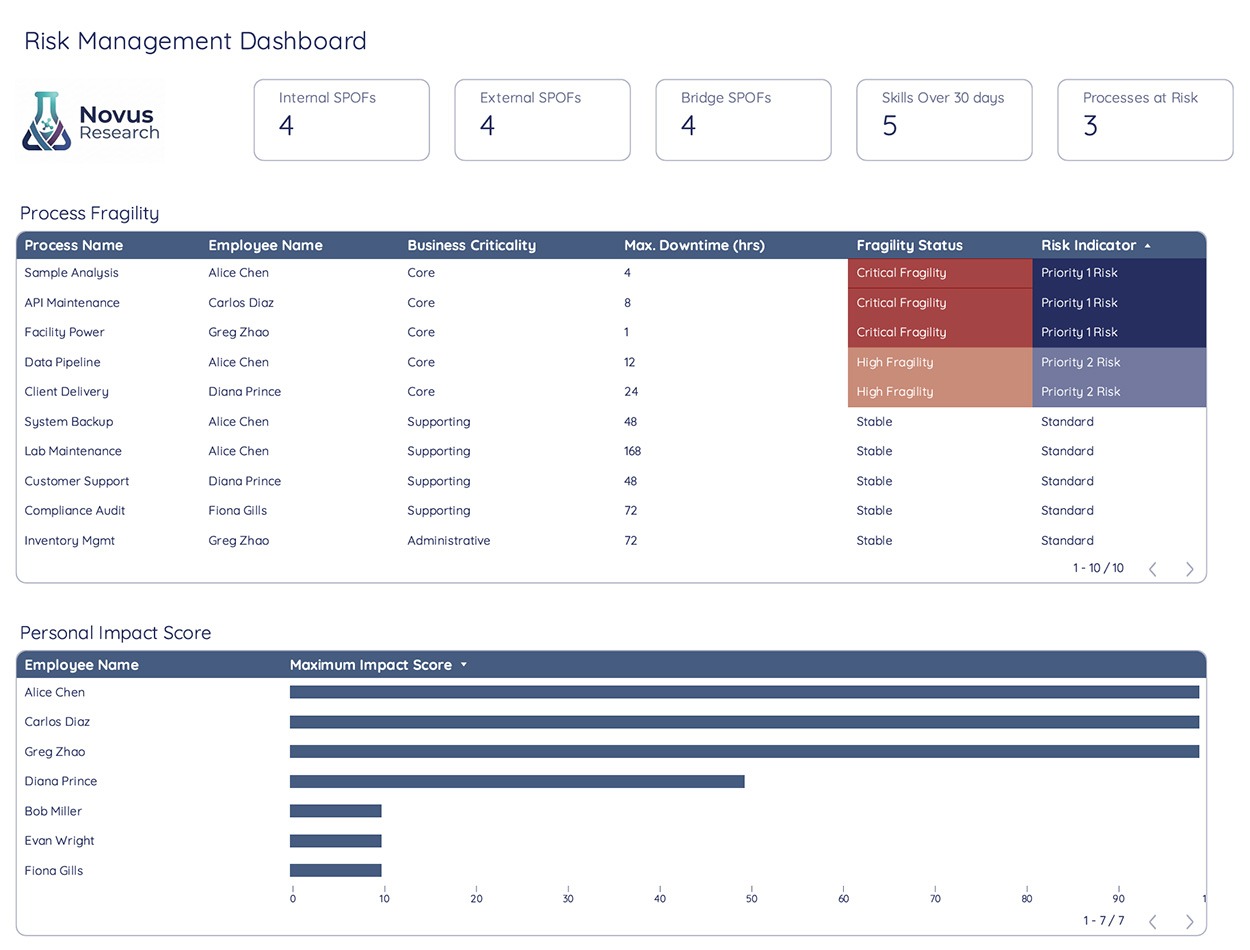Select the Facility Power process row
The width and height of the screenshot is (1250, 950).
click(611, 332)
